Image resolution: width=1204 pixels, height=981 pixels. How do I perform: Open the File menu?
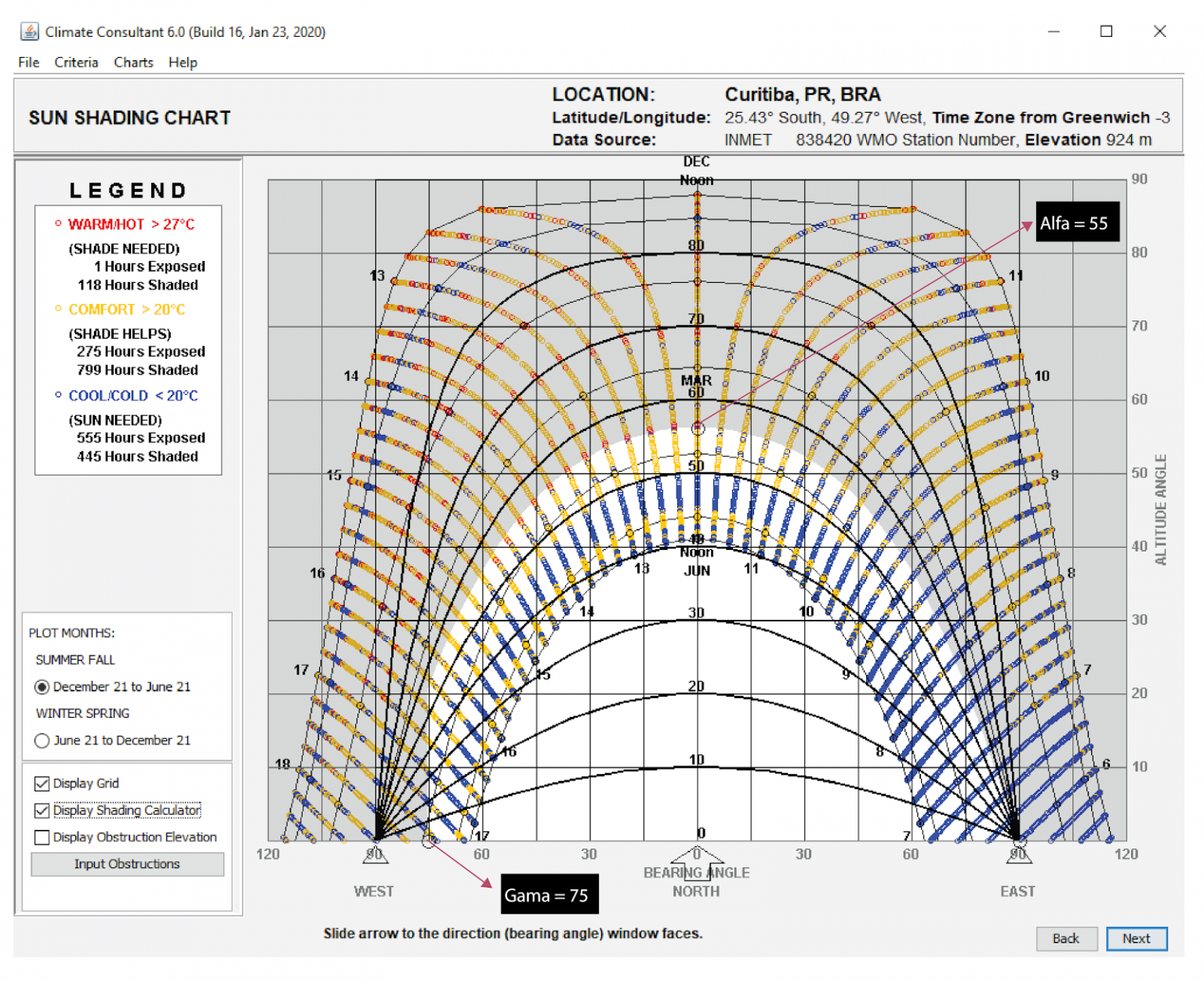(29, 63)
